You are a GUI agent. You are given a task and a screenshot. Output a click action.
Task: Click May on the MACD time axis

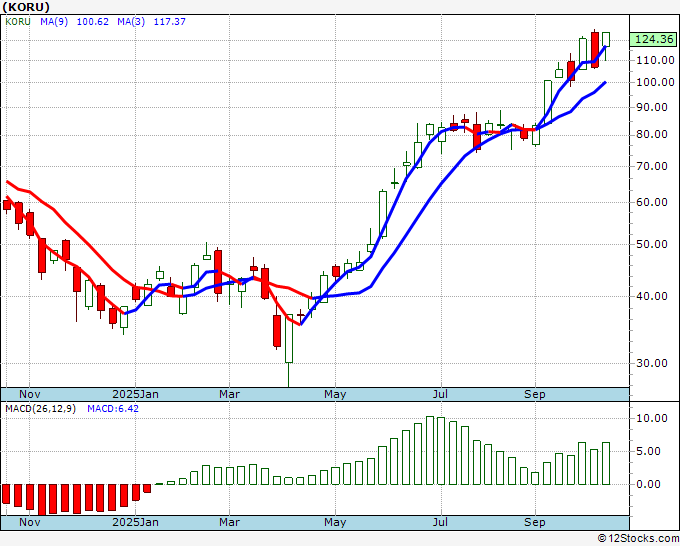point(335,522)
